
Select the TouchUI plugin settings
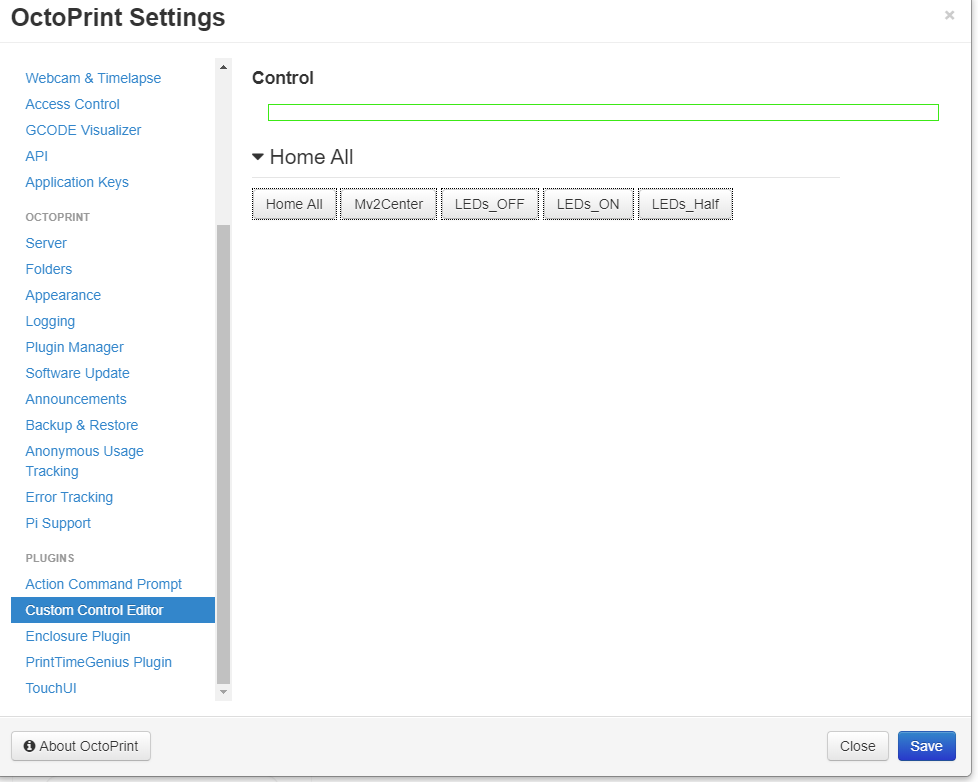click(x=51, y=688)
